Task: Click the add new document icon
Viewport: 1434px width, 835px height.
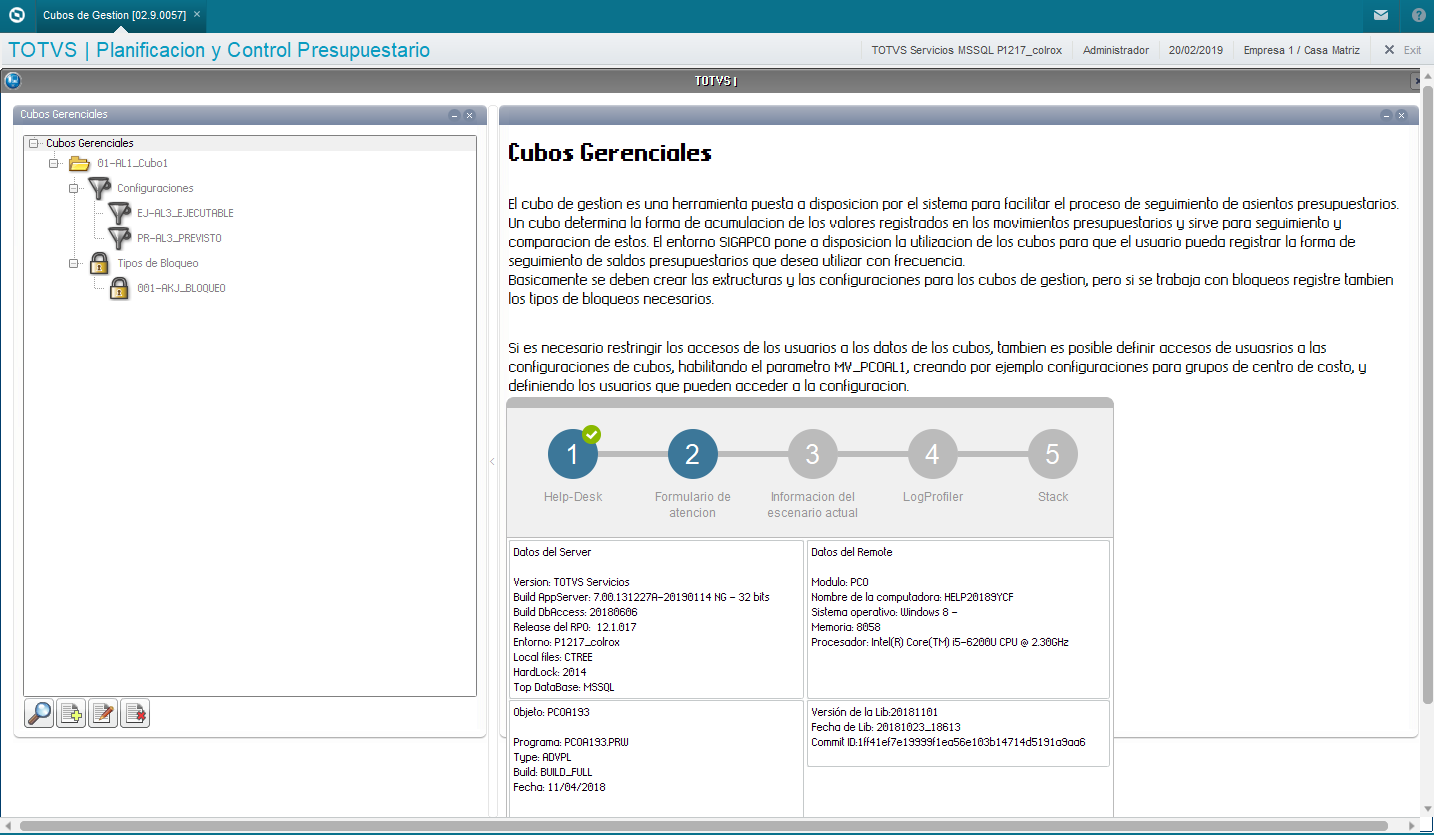Action: click(71, 714)
